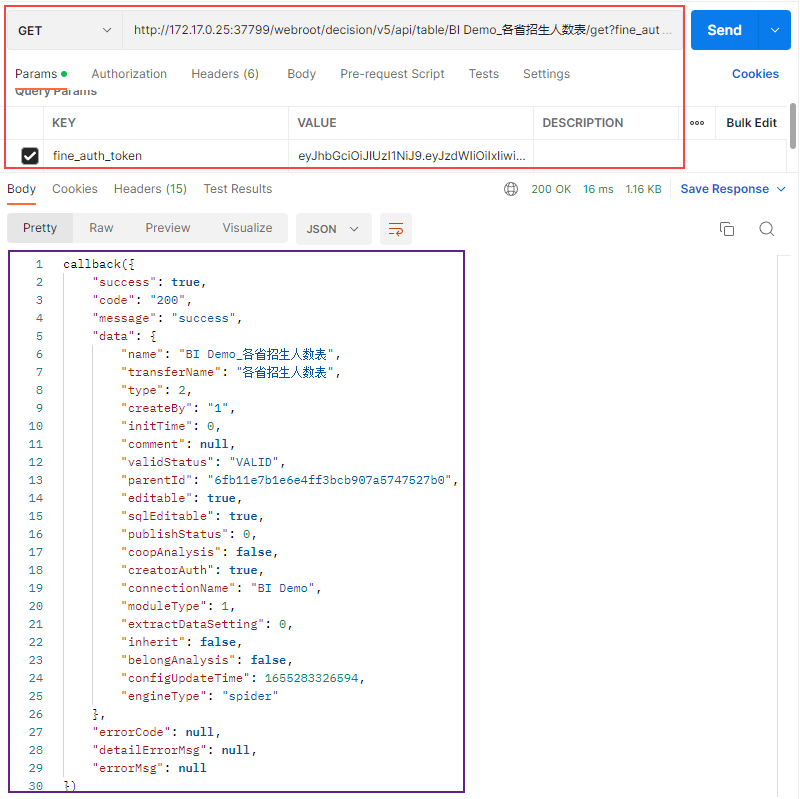Open search in response body
This screenshot has height=799, width=800.
(766, 229)
